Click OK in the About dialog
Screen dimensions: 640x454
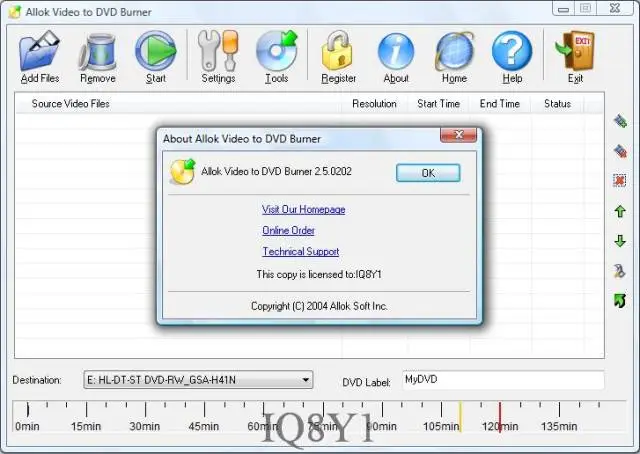[x=428, y=173]
